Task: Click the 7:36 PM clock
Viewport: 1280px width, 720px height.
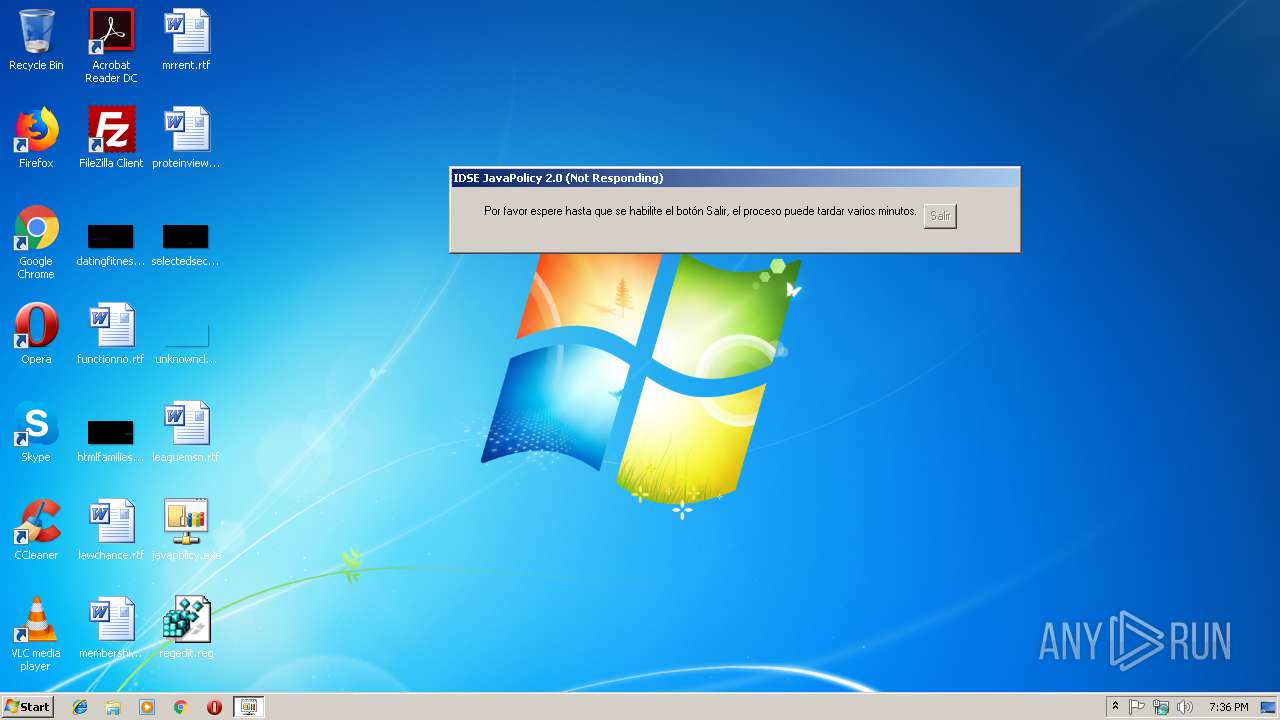Action: pyautogui.click(x=1228, y=707)
